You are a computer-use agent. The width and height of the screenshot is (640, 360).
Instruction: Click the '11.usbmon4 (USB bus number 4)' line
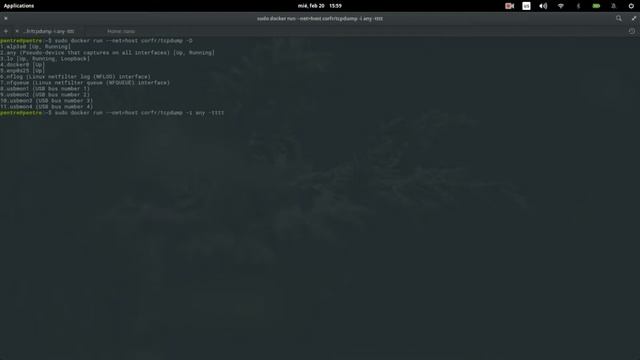(47, 107)
